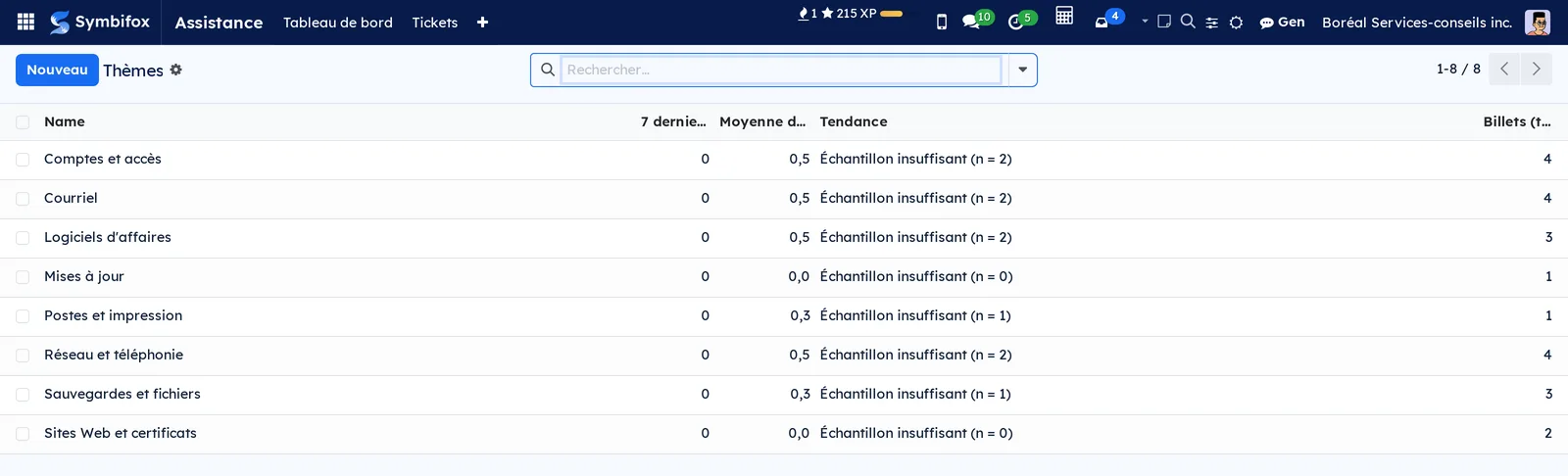Open the Boréal Services-conseils inc. company switcher
1568x476 pixels.
click(x=1417, y=22)
